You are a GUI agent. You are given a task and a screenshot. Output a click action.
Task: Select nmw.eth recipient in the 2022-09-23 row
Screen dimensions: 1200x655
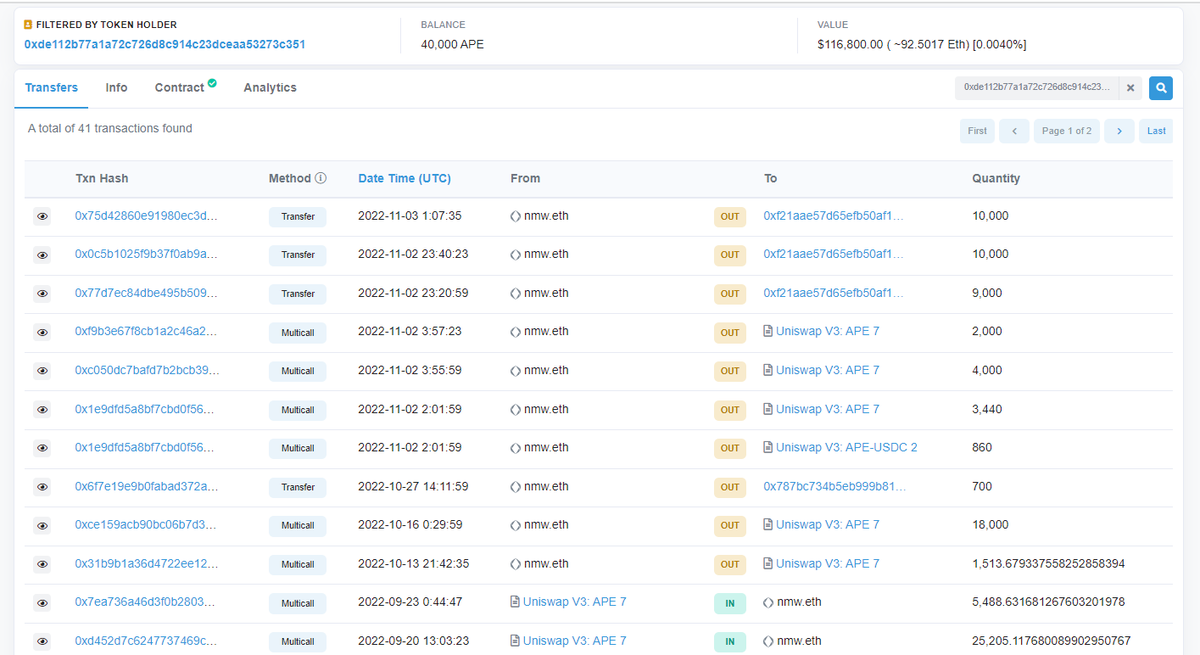[799, 602]
